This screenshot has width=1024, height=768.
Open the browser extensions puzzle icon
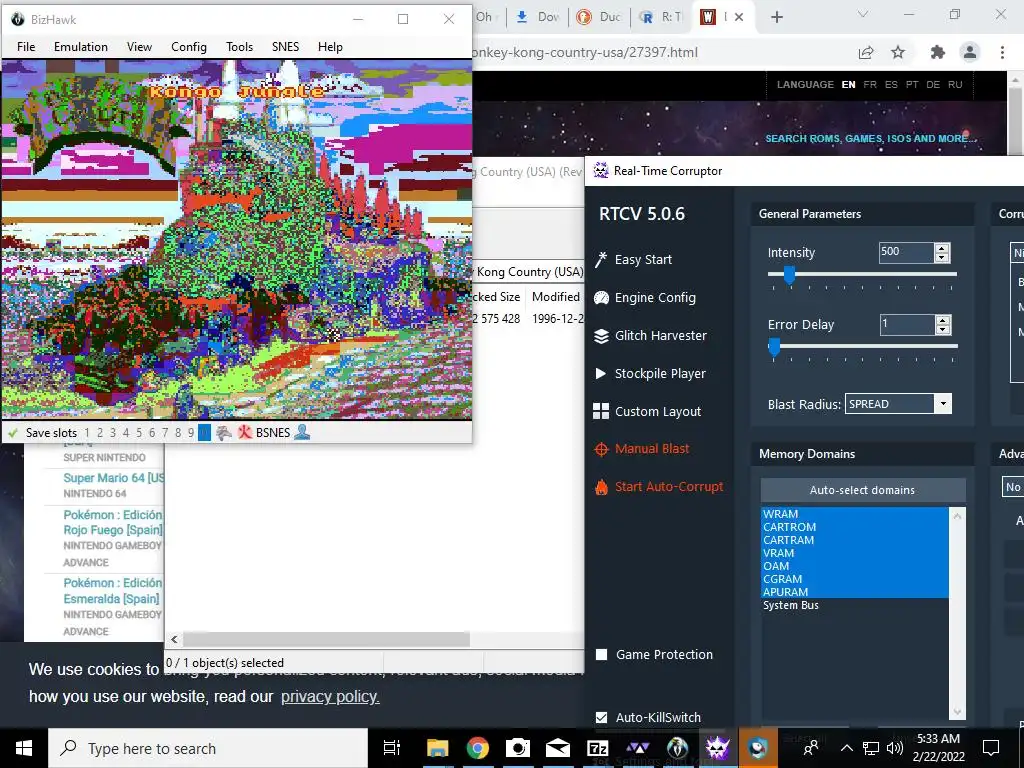pyautogui.click(x=938, y=52)
